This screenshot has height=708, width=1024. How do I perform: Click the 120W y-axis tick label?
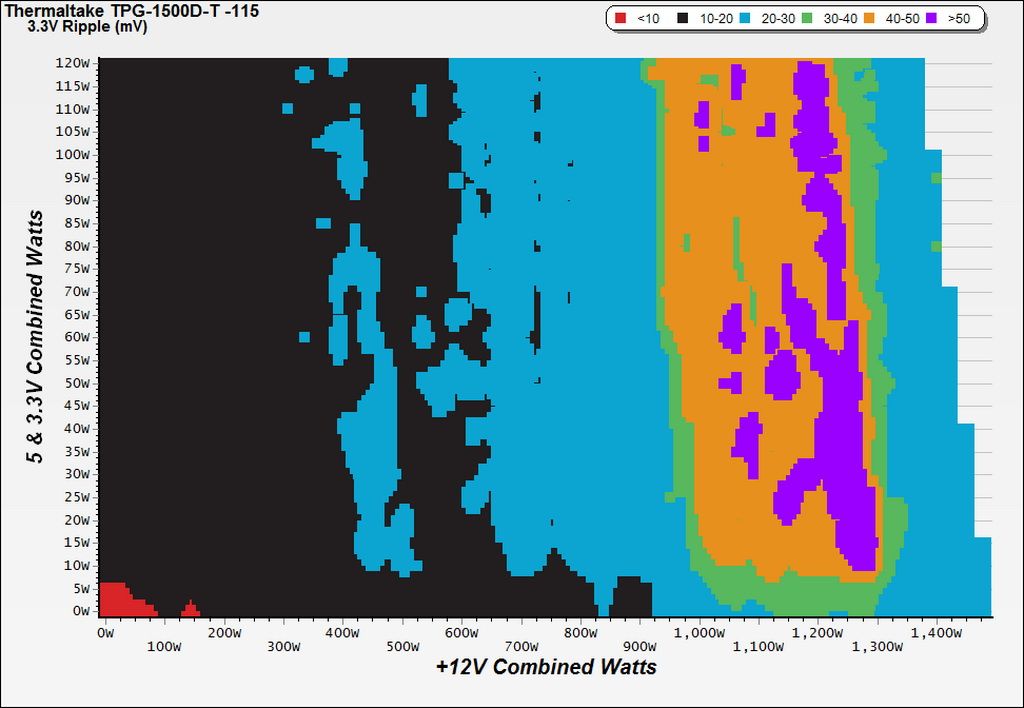[x=72, y=63]
